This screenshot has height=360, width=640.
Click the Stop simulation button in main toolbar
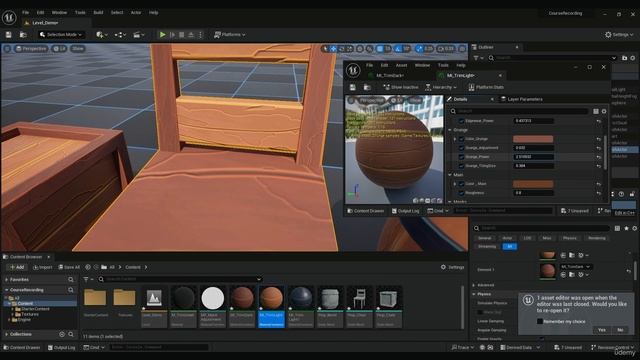point(182,35)
